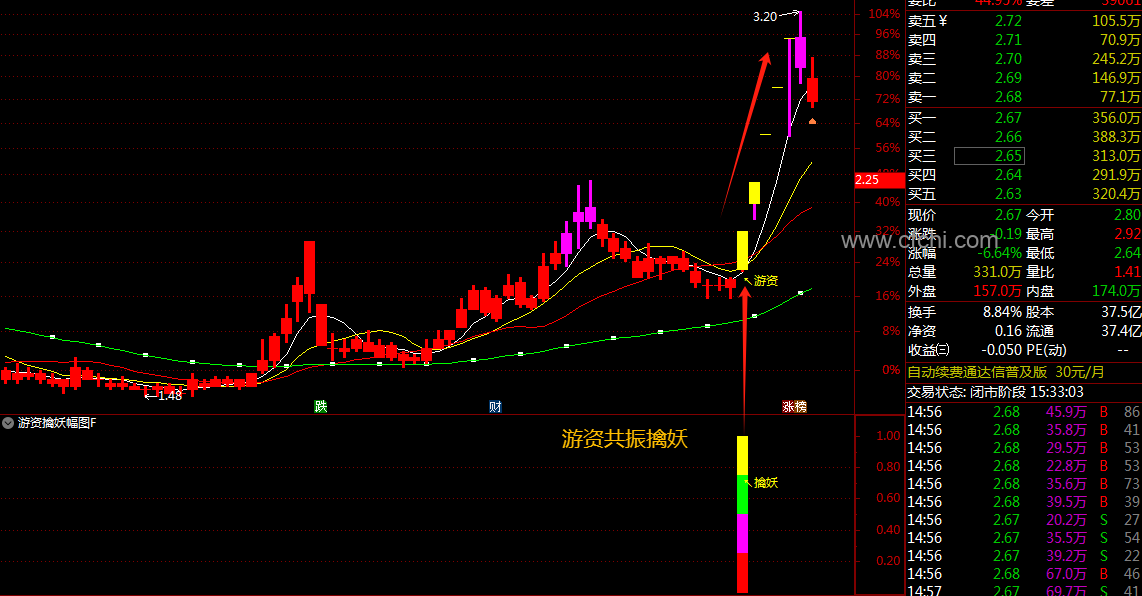Click the 游资擒妖幅图F indicator panel title
Image resolution: width=1142 pixels, height=596 pixels.
(57, 423)
